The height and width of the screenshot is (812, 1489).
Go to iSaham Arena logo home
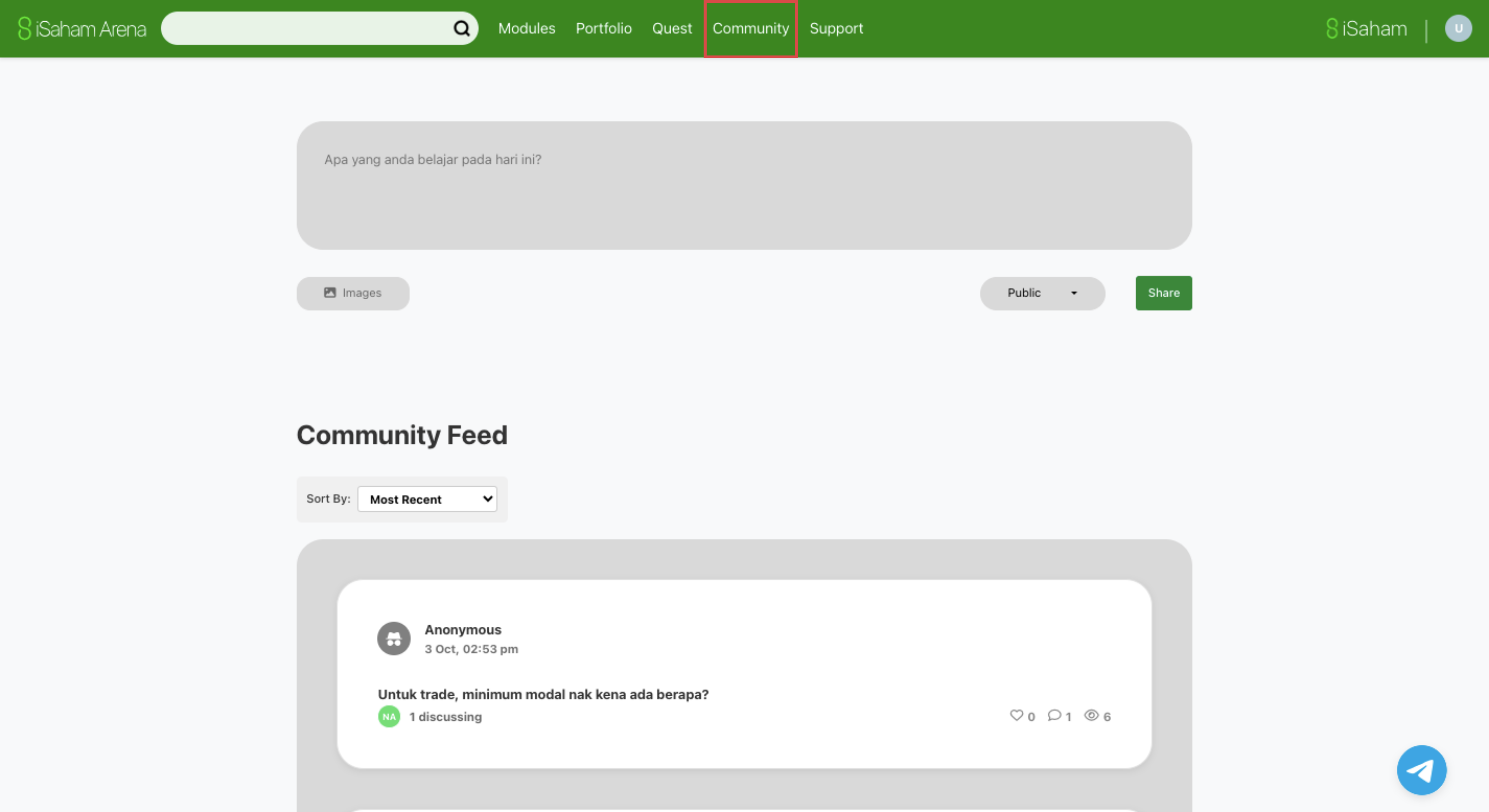click(82, 28)
